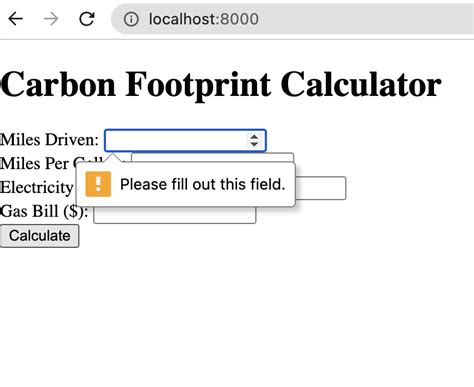Image resolution: width=474 pixels, height=387 pixels.
Task: Click the empty page area below Calculate
Action: (x=233, y=317)
